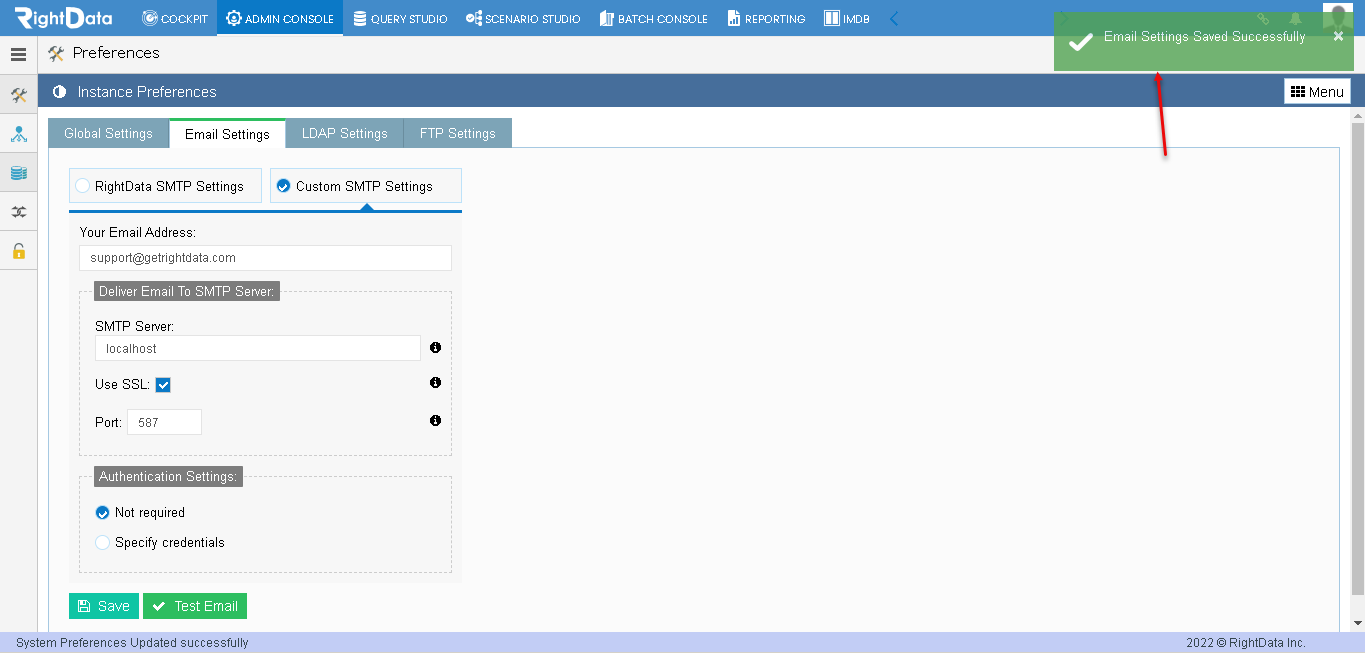The image size is (1365, 653).
Task: Click the 'Deliver Email To SMTP Server:' label
Action: tap(186, 292)
